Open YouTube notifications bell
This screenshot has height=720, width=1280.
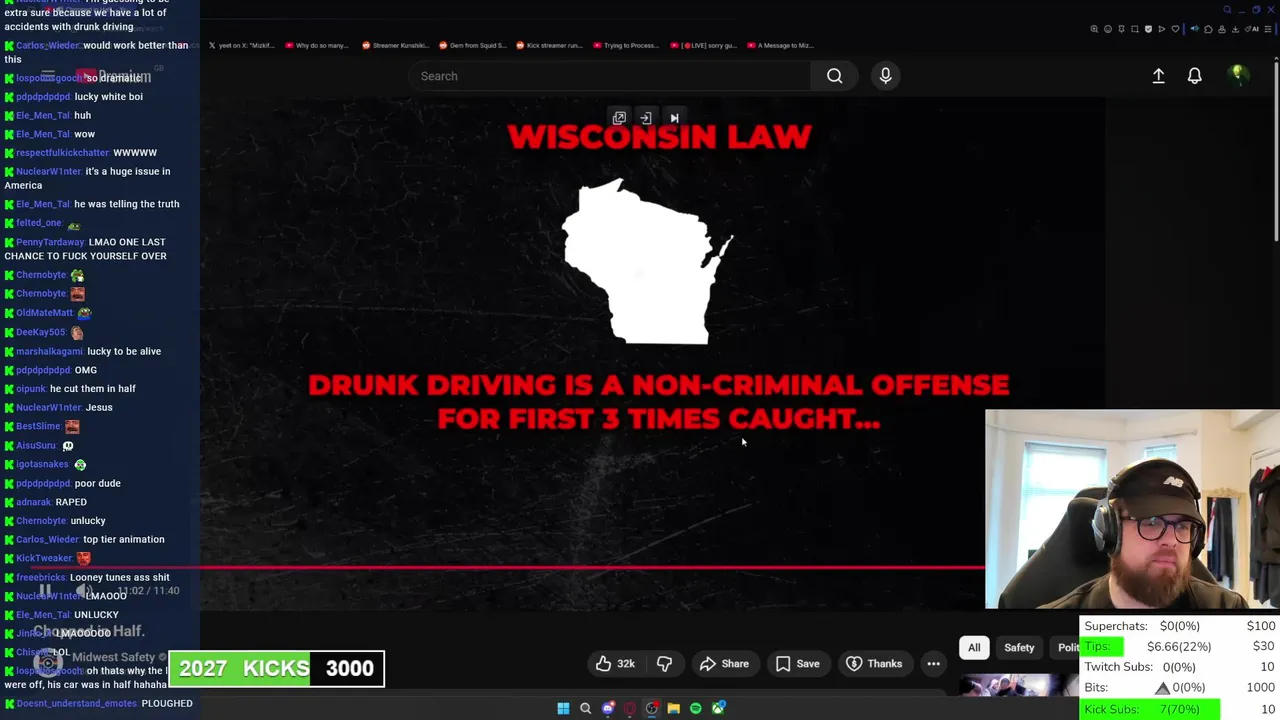[x=1194, y=76]
